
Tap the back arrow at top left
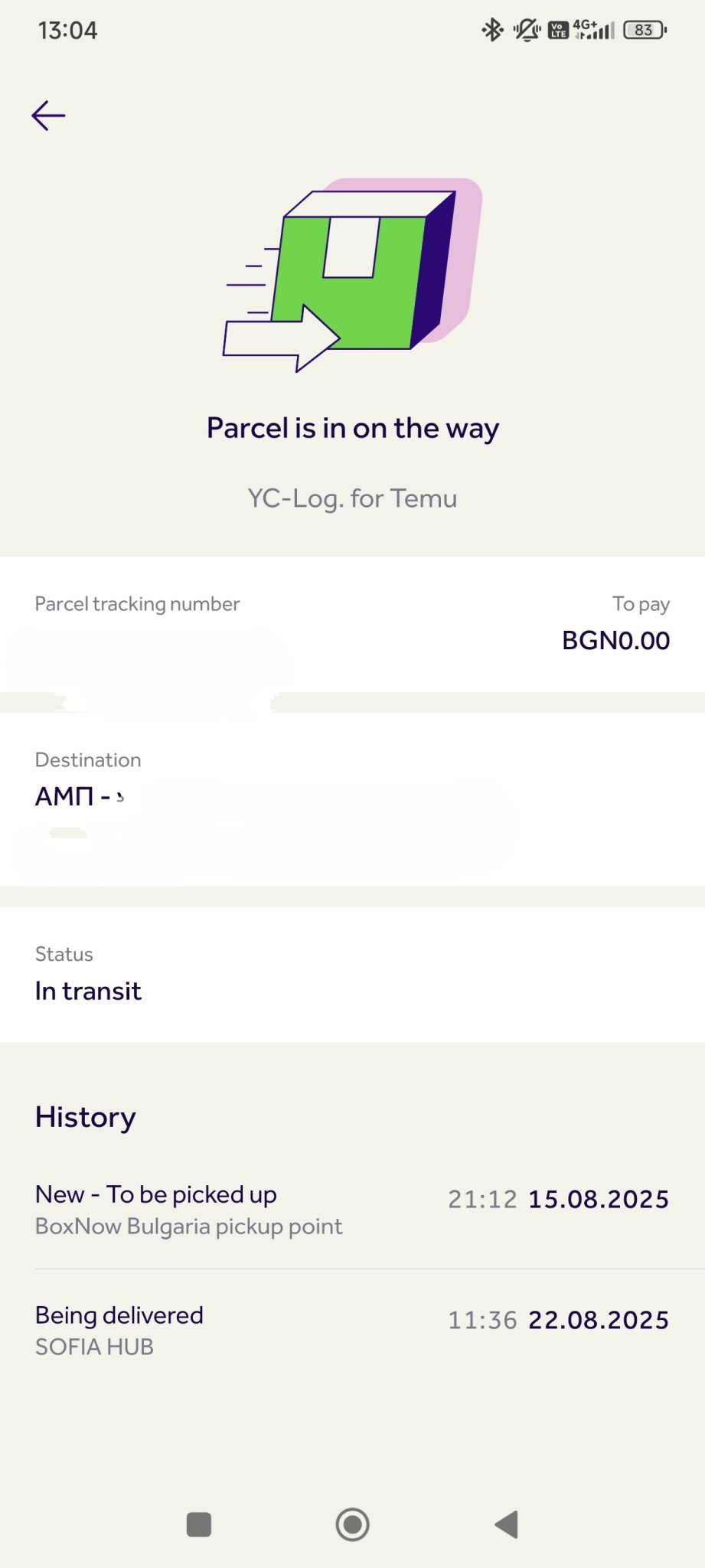coord(48,116)
